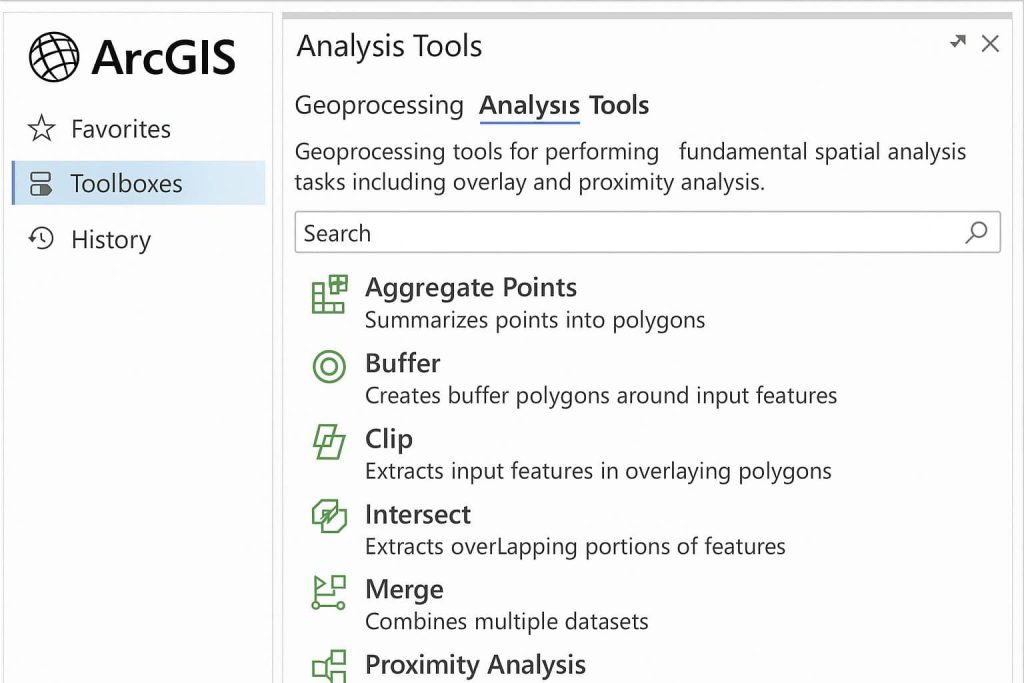Close the Analysis Tools panel
This screenshot has width=1024, height=683.
pyautogui.click(x=990, y=44)
